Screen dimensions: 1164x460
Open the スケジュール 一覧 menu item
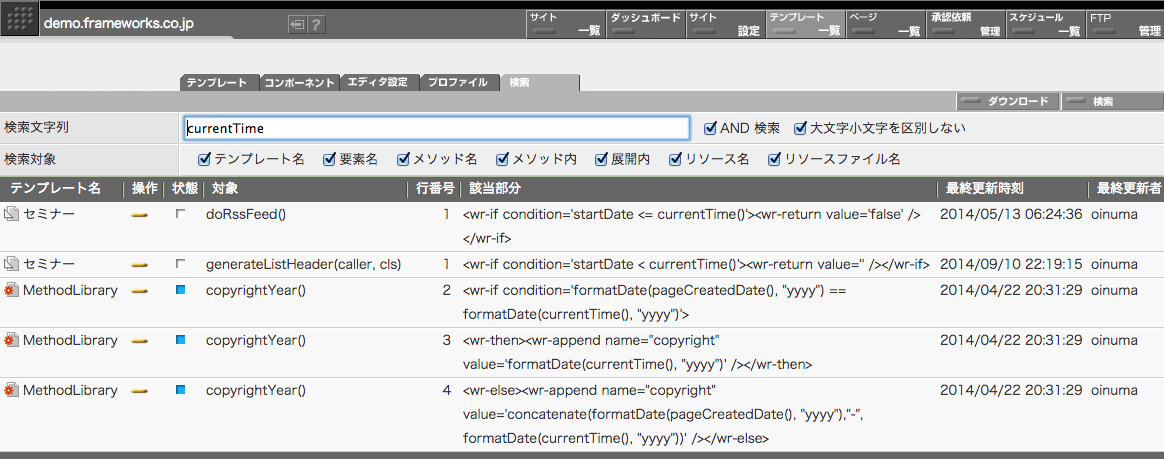(1045, 24)
